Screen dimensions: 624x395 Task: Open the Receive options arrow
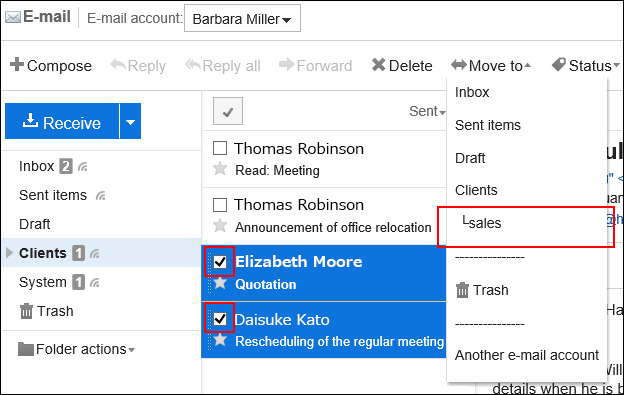click(x=131, y=121)
